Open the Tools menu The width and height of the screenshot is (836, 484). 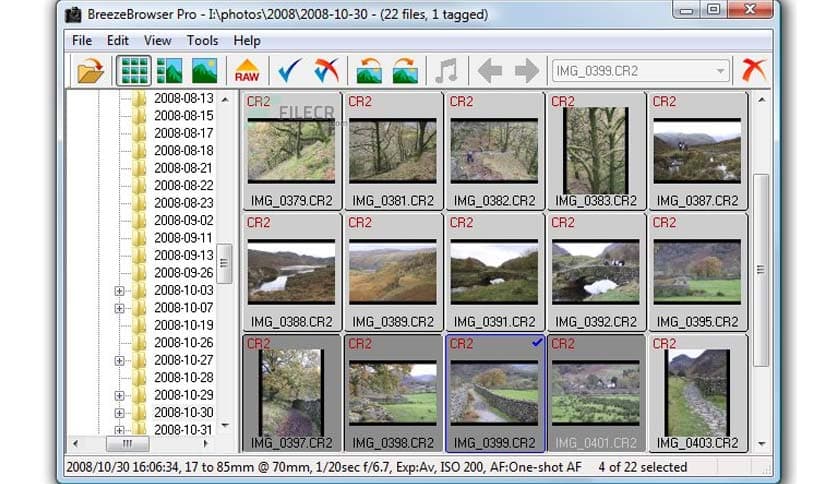[x=202, y=41]
